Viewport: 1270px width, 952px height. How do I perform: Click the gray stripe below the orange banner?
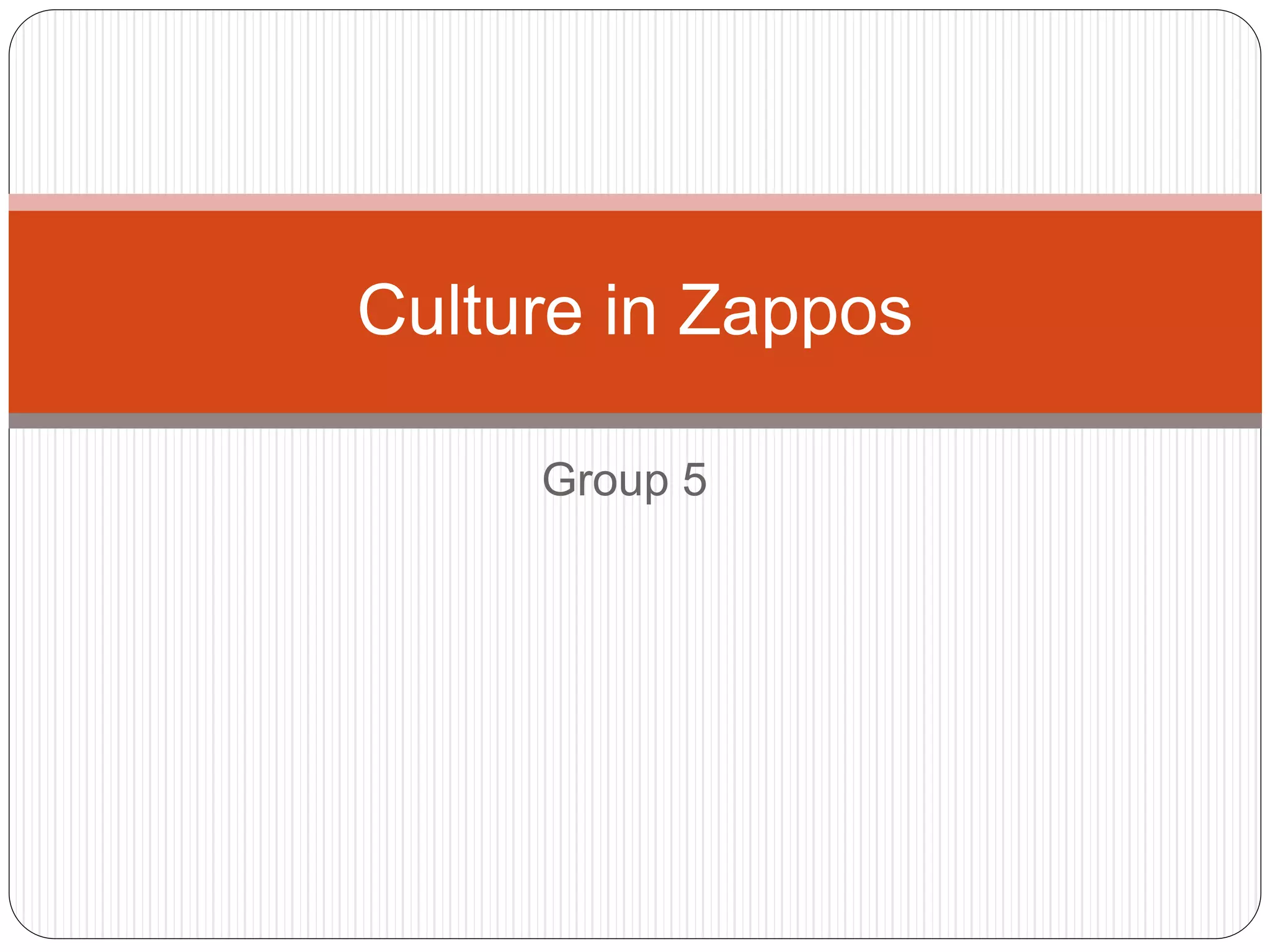[634, 421]
